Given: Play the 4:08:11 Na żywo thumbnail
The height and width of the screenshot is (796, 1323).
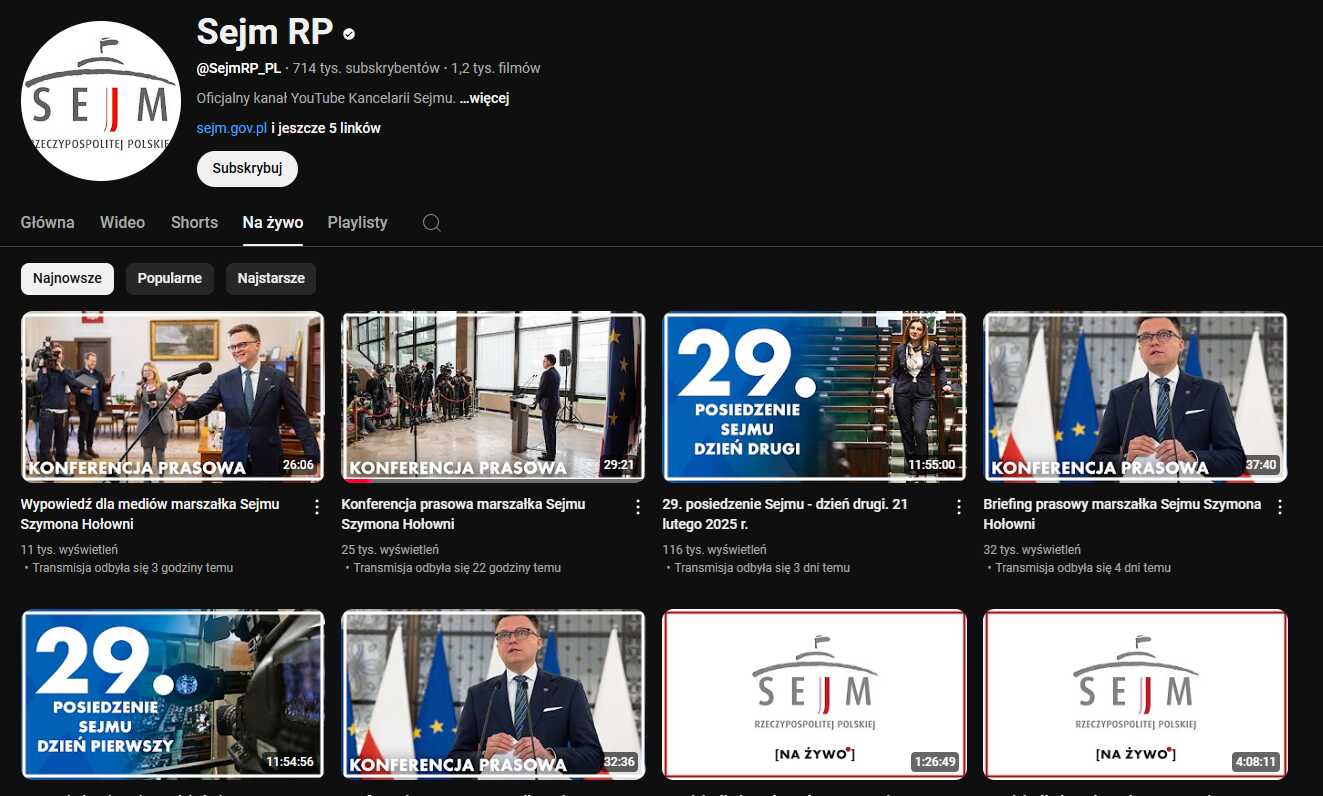Looking at the screenshot, I should pos(1136,694).
